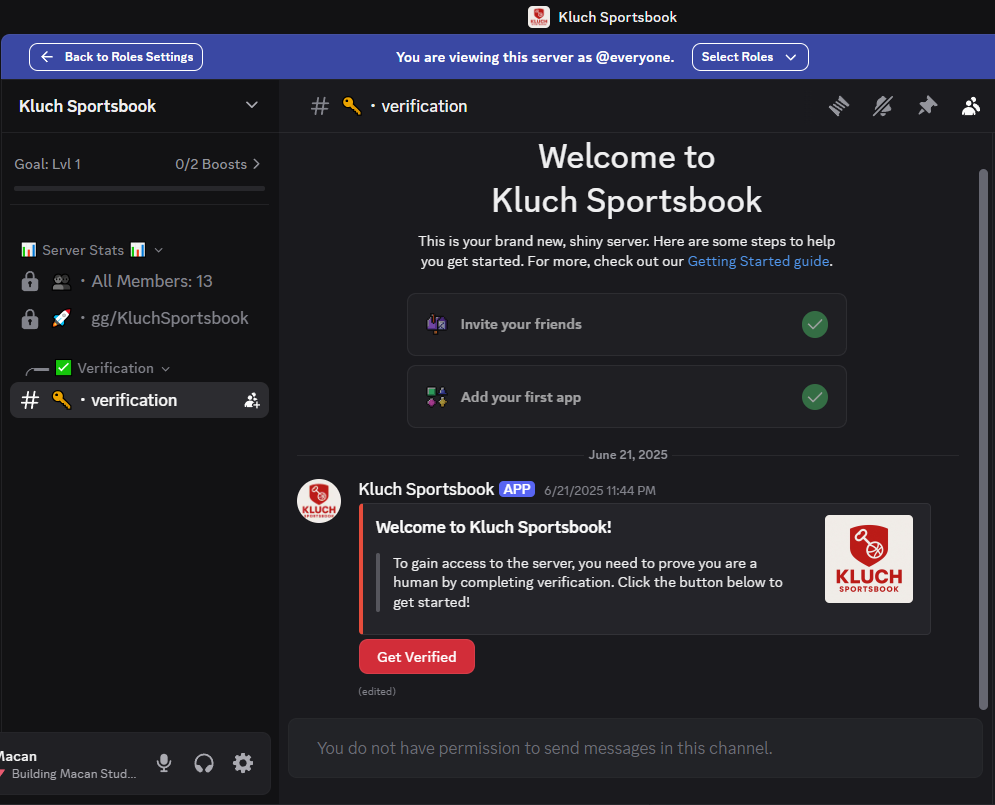This screenshot has width=995, height=805.
Task: Click the "Welcome to Kluch Sportsbook!" embed title
Action: tap(494, 527)
